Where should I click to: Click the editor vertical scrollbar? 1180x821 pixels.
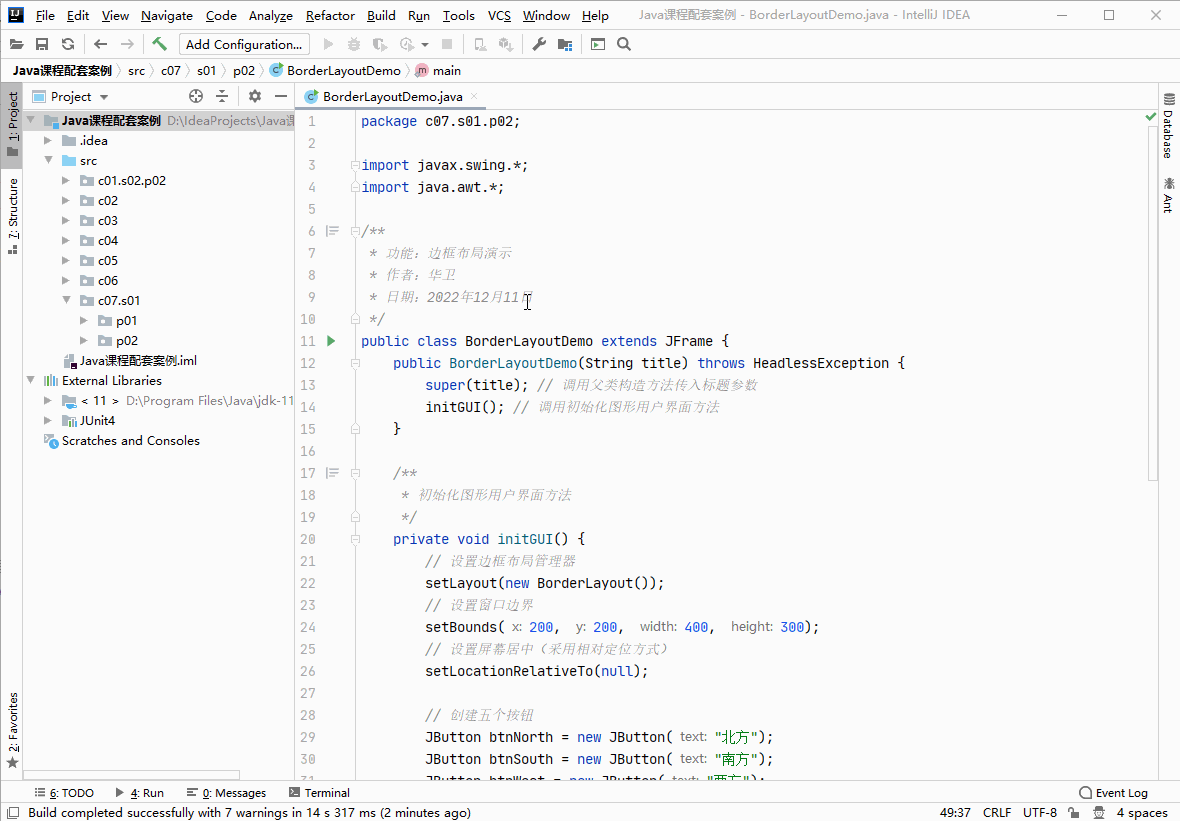(x=1152, y=301)
